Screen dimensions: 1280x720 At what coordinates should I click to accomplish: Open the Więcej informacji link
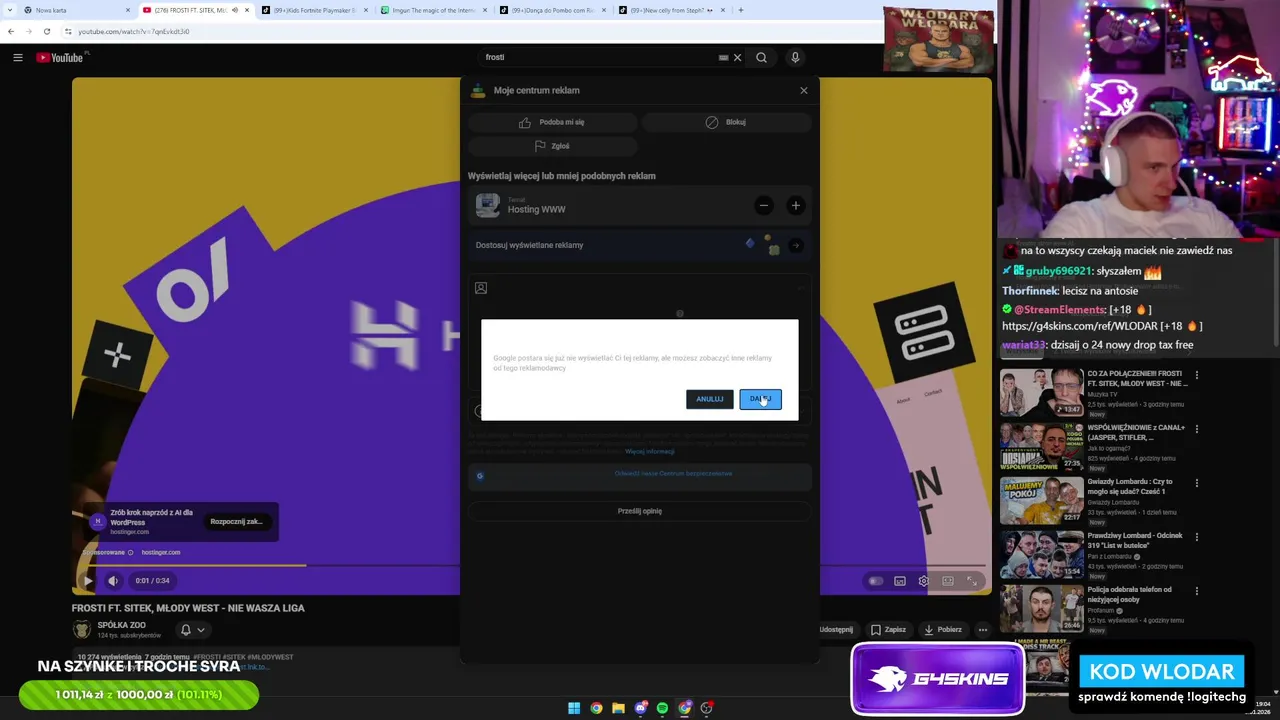650,452
